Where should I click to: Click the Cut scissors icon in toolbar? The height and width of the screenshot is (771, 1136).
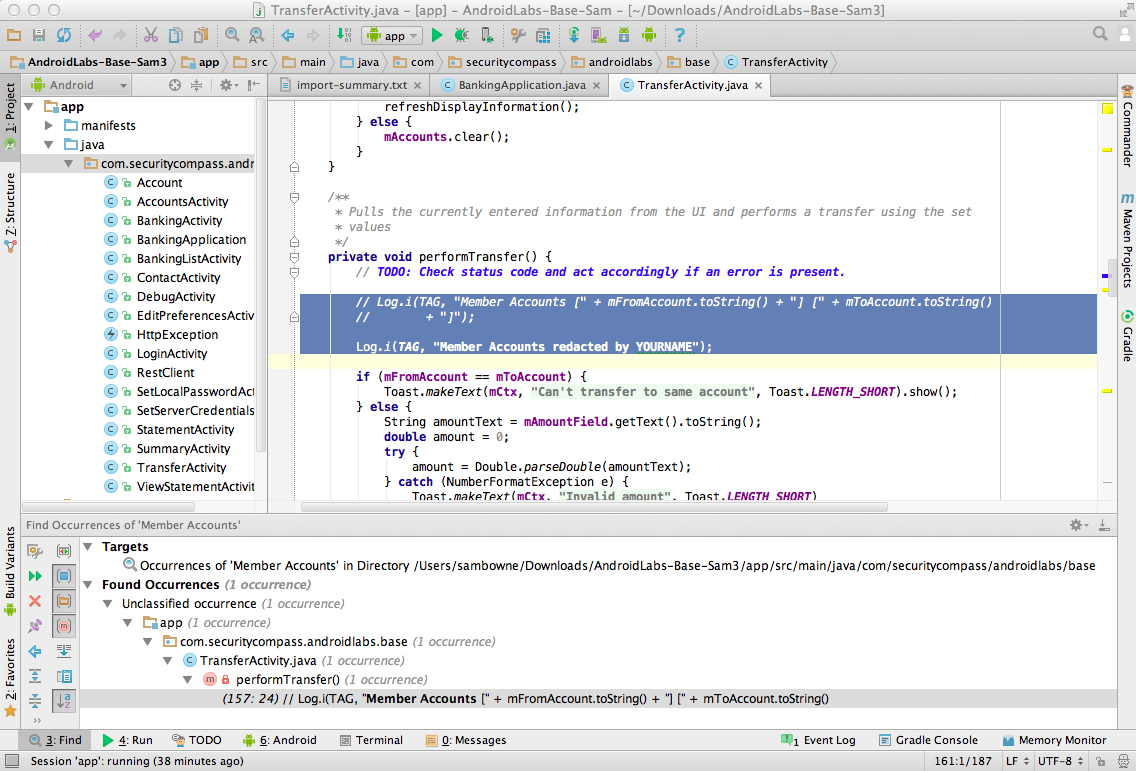tap(150, 35)
